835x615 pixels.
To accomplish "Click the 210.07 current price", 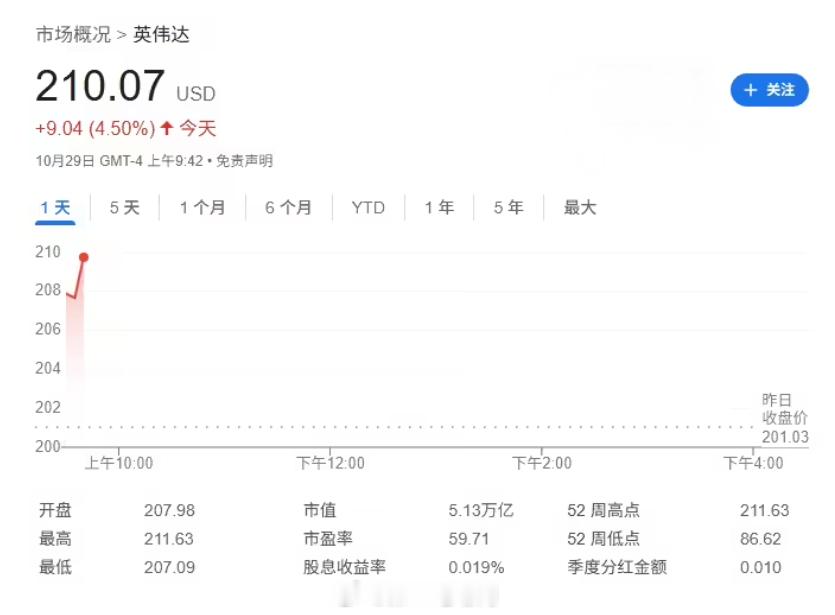I will (100, 86).
